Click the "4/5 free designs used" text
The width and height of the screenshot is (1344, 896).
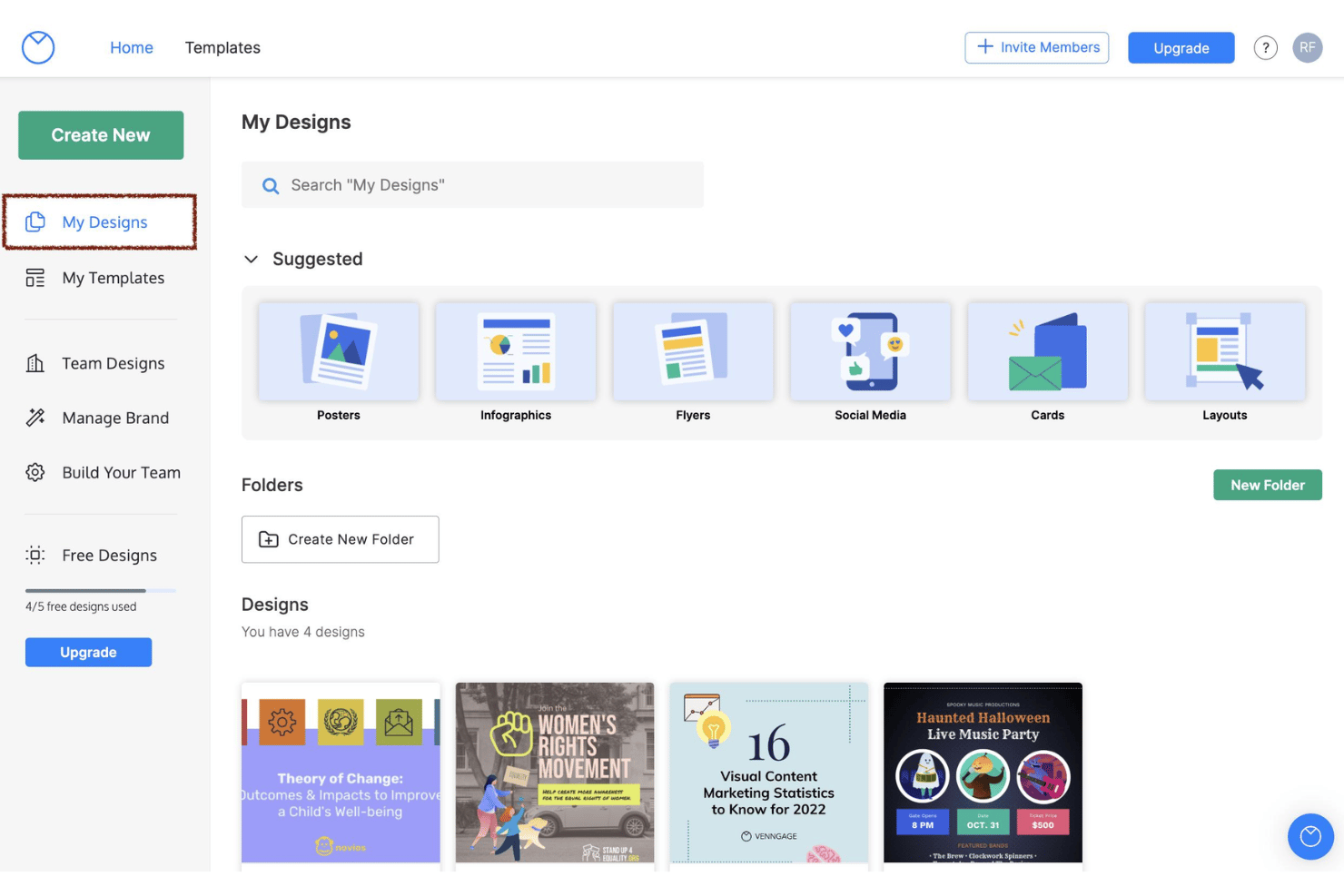(x=81, y=606)
